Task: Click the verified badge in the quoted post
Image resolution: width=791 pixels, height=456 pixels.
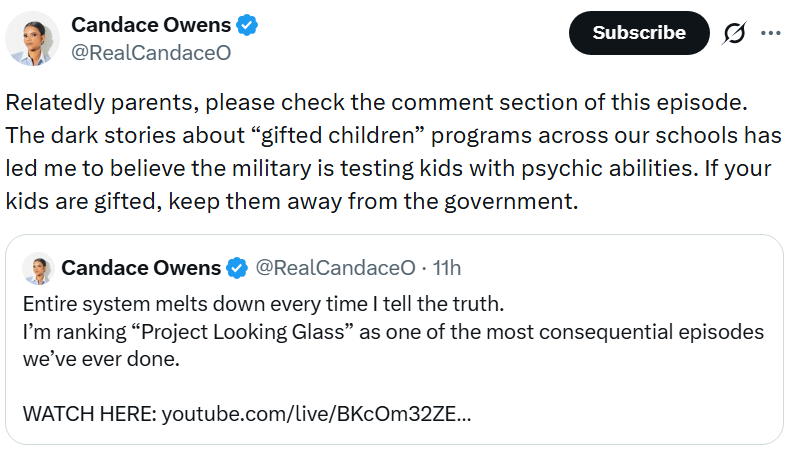Action: [x=237, y=267]
